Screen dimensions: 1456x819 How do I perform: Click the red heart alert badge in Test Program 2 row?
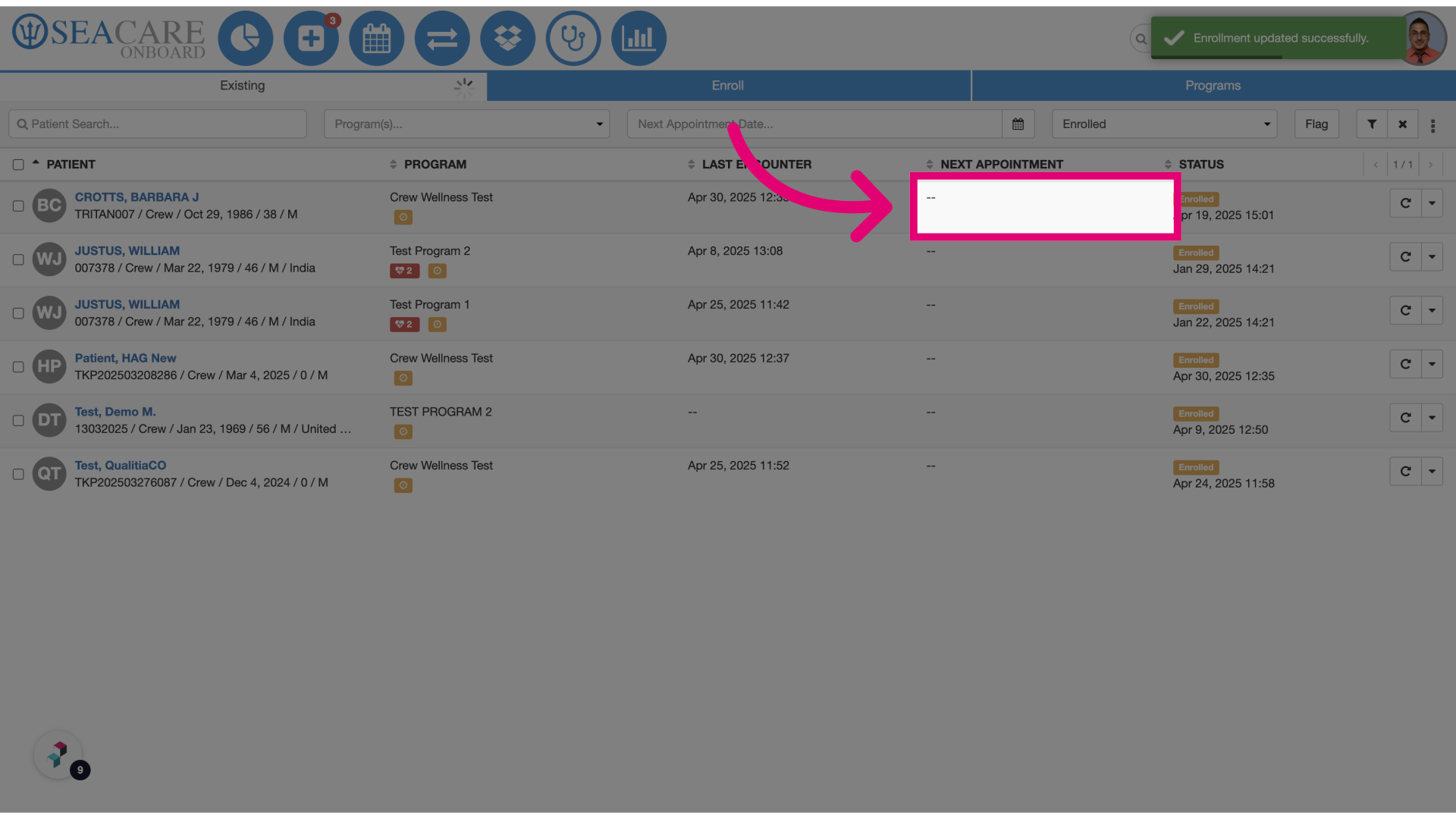click(x=404, y=271)
